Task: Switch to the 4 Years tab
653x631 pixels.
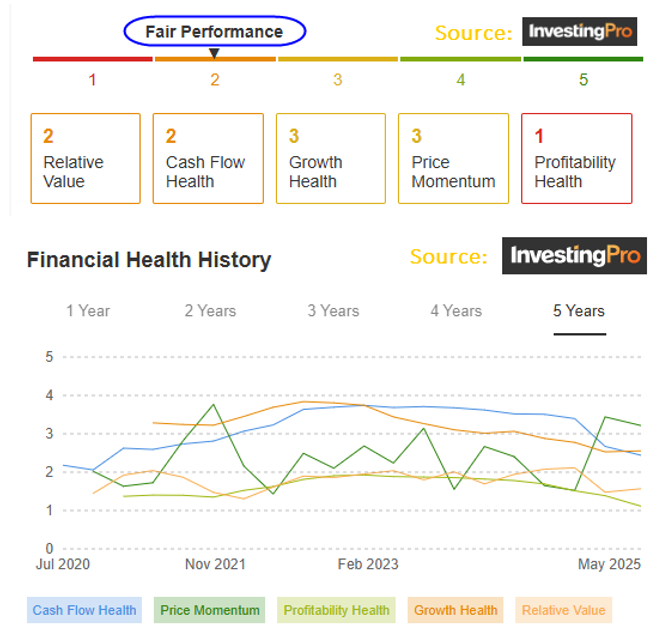Action: pyautogui.click(x=456, y=311)
